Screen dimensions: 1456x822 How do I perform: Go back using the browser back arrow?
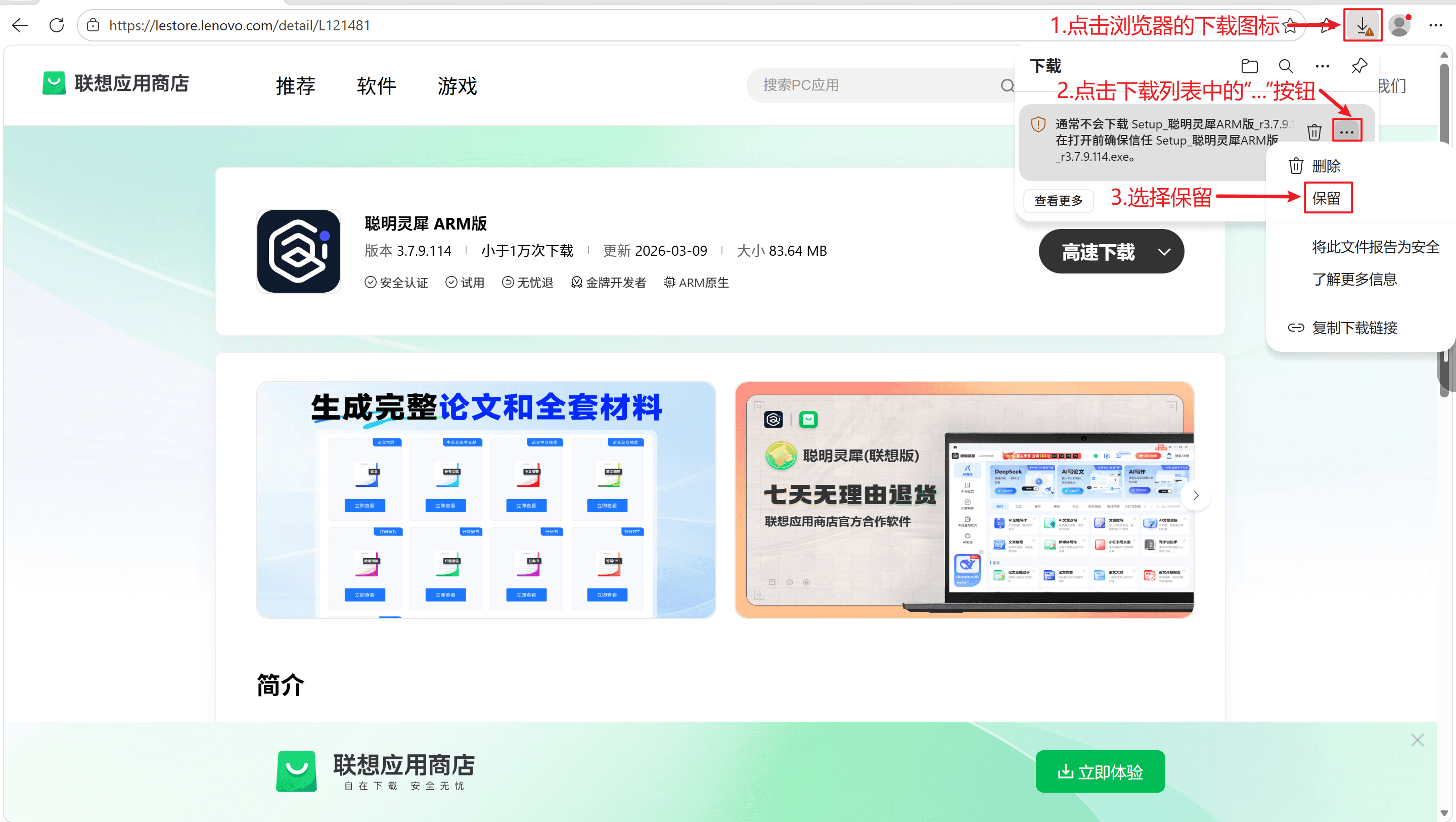click(x=20, y=25)
